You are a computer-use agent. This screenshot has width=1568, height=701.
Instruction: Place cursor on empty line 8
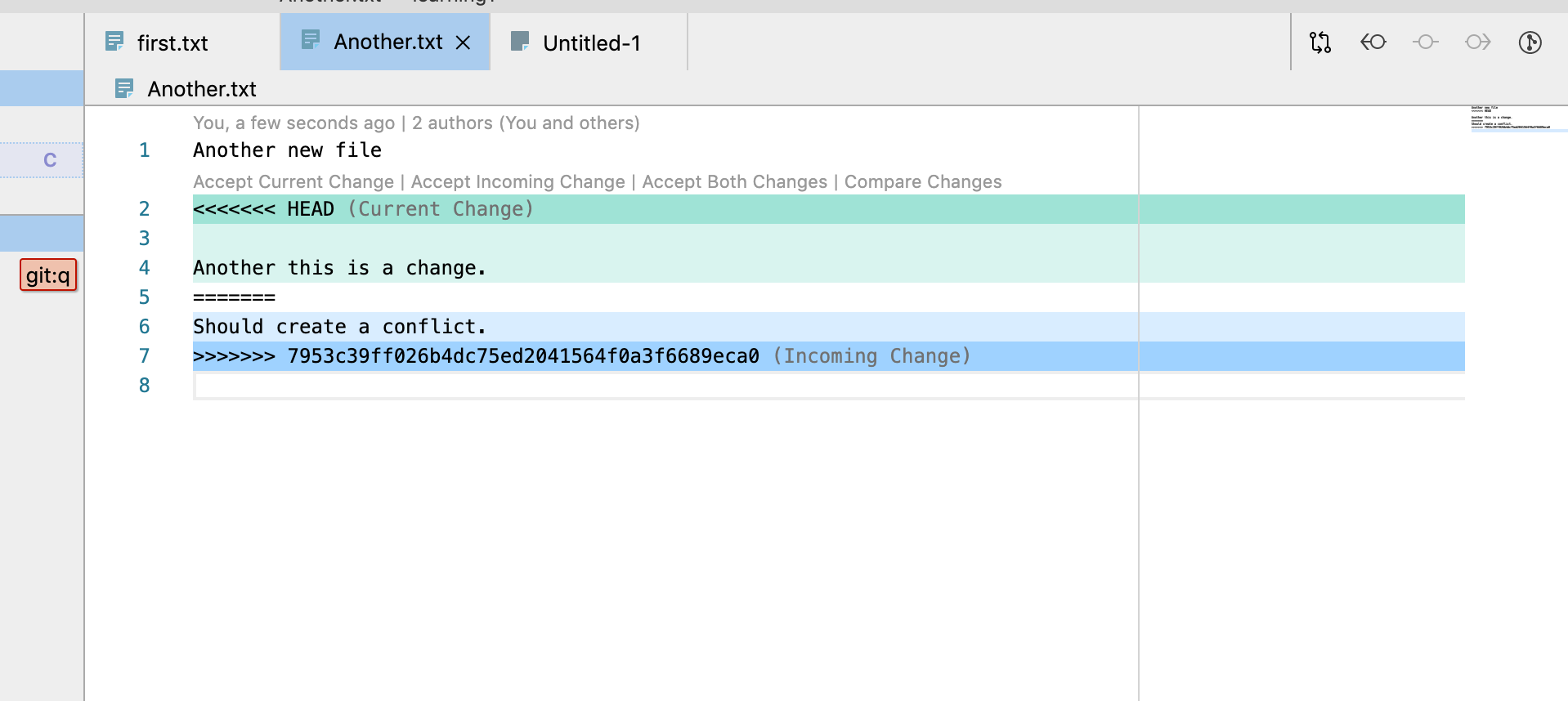(829, 386)
